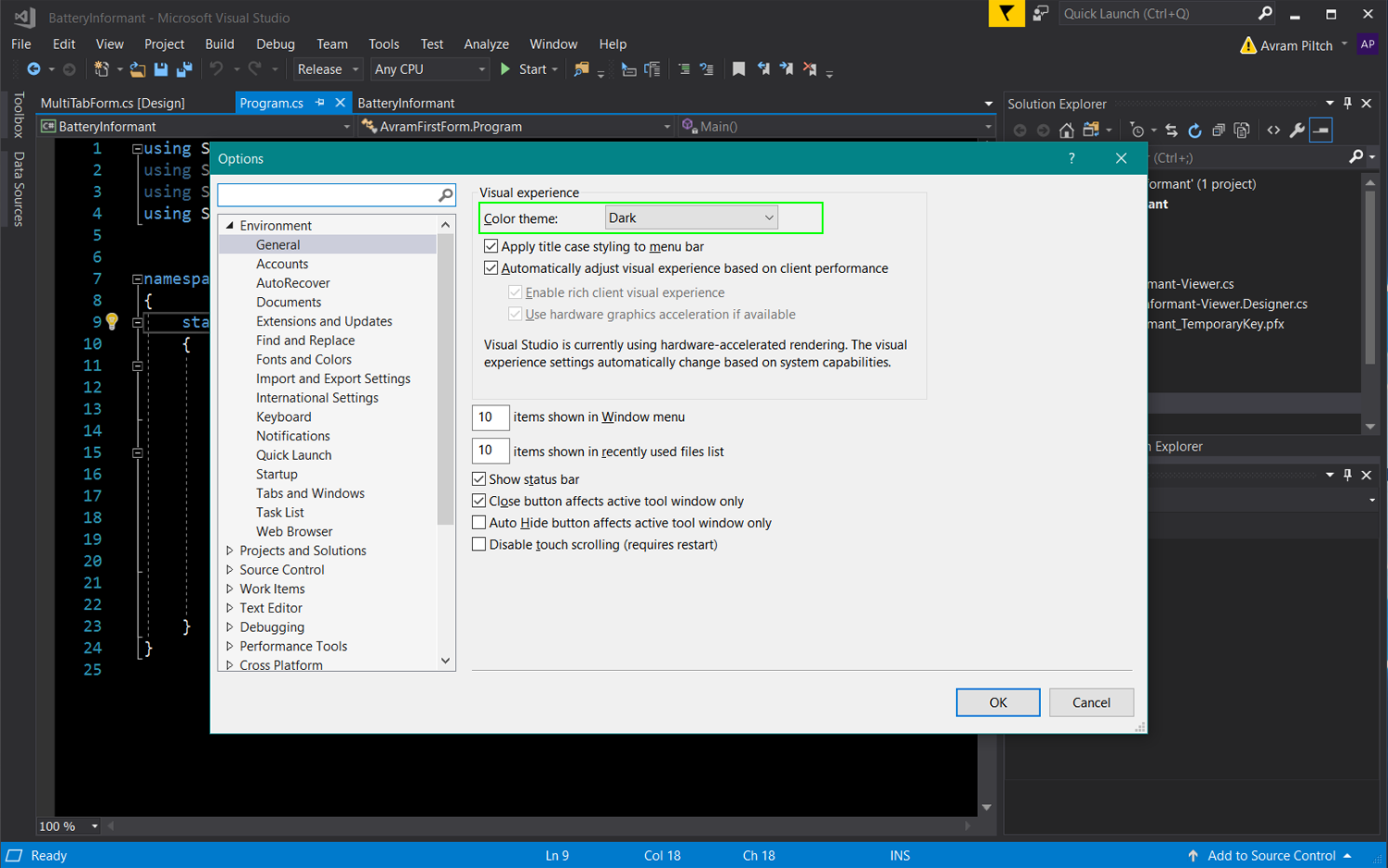Expand the Projects and Solutions node
The height and width of the screenshot is (868, 1388).
(x=229, y=551)
